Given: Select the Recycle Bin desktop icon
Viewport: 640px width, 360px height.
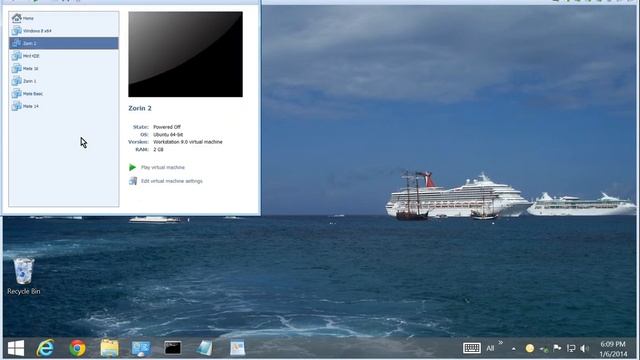Looking at the screenshot, I should pyautogui.click(x=24, y=276).
